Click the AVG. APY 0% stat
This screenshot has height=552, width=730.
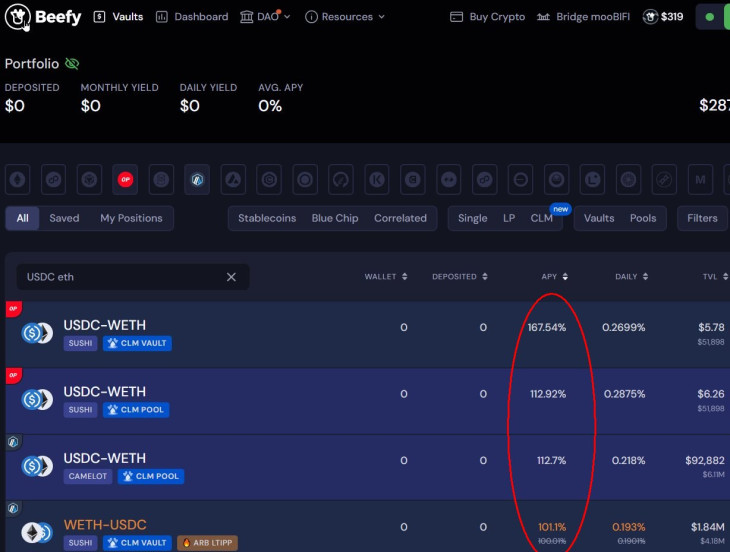[x=280, y=98]
